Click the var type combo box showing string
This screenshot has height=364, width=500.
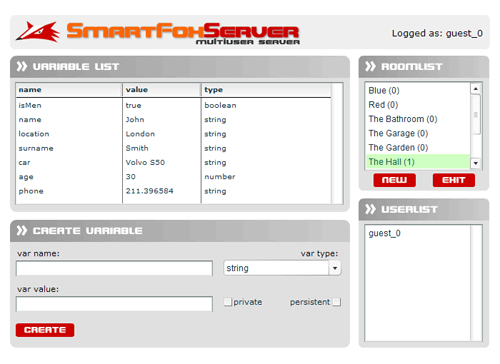tap(282, 268)
